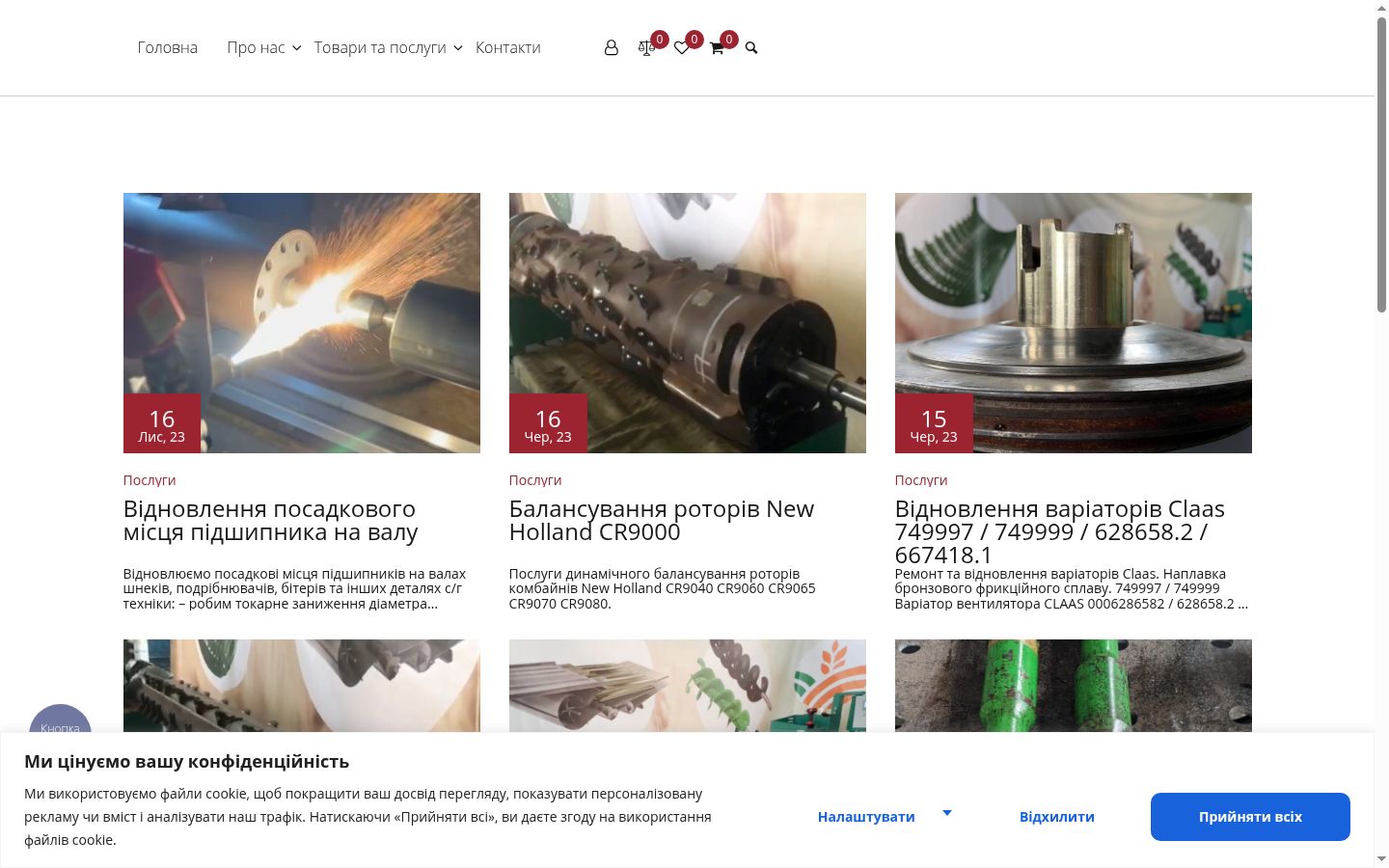Open the article Відновлення посадкового місця підшипника
The height and width of the screenshot is (868, 1389).
271,520
